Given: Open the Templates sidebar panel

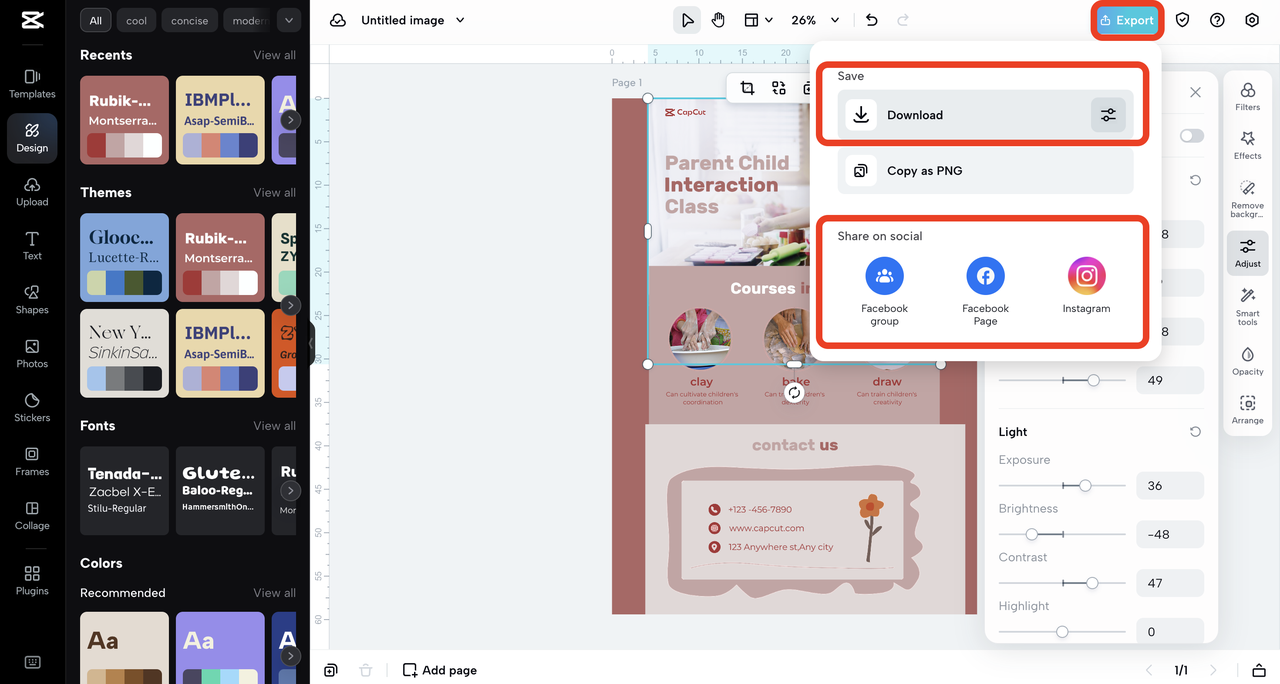Looking at the screenshot, I should [32, 84].
